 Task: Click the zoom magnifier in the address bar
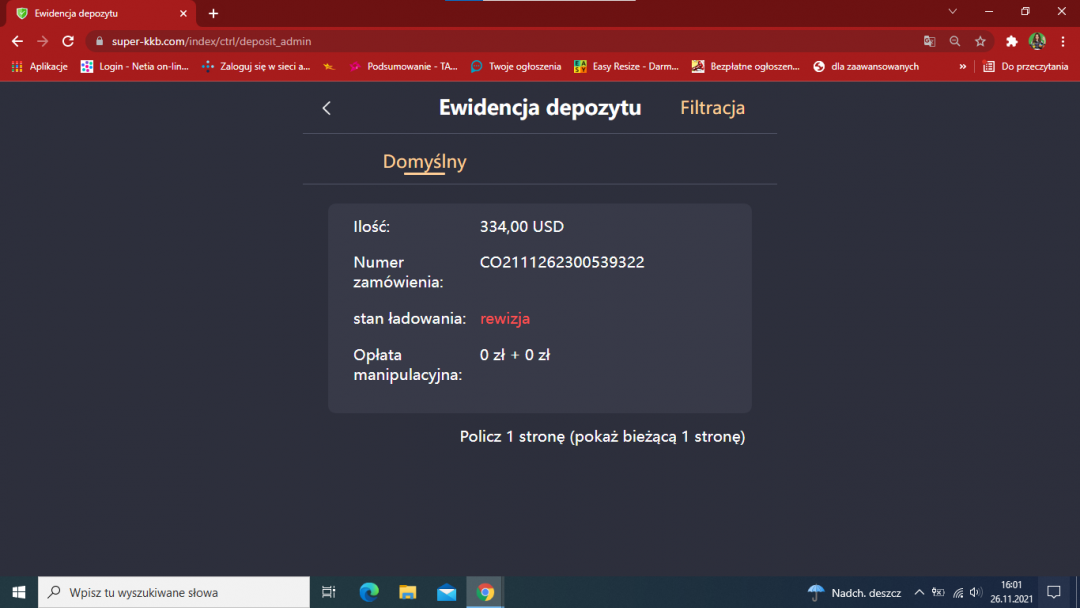(x=953, y=42)
